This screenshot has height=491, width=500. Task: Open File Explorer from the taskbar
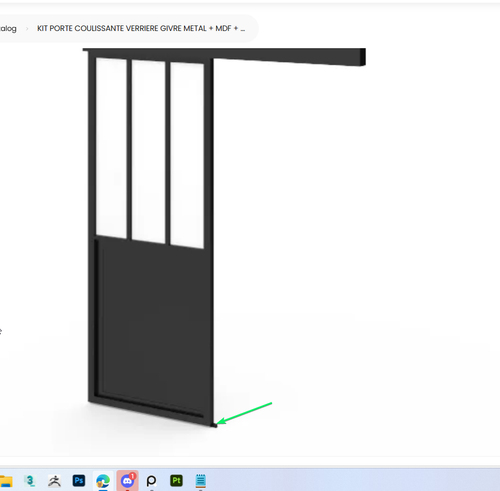(6, 481)
